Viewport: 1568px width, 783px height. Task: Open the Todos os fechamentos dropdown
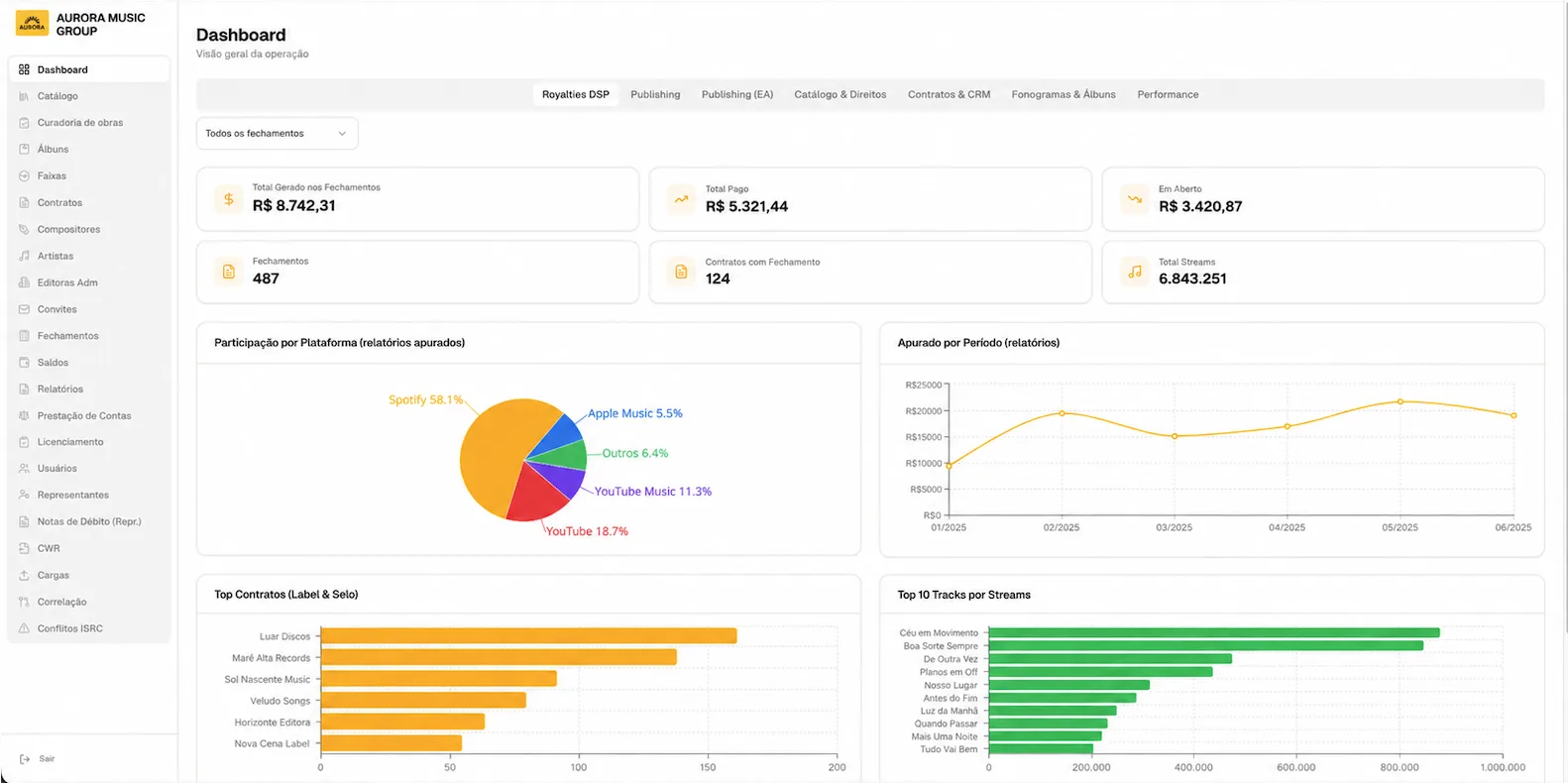pyautogui.click(x=277, y=134)
